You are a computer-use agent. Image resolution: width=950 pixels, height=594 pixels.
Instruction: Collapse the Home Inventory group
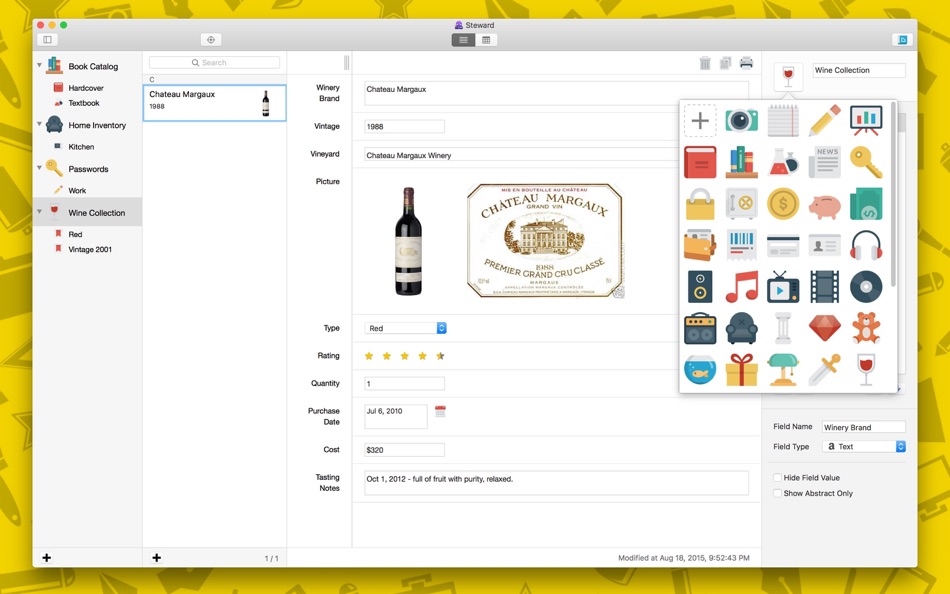point(39,124)
